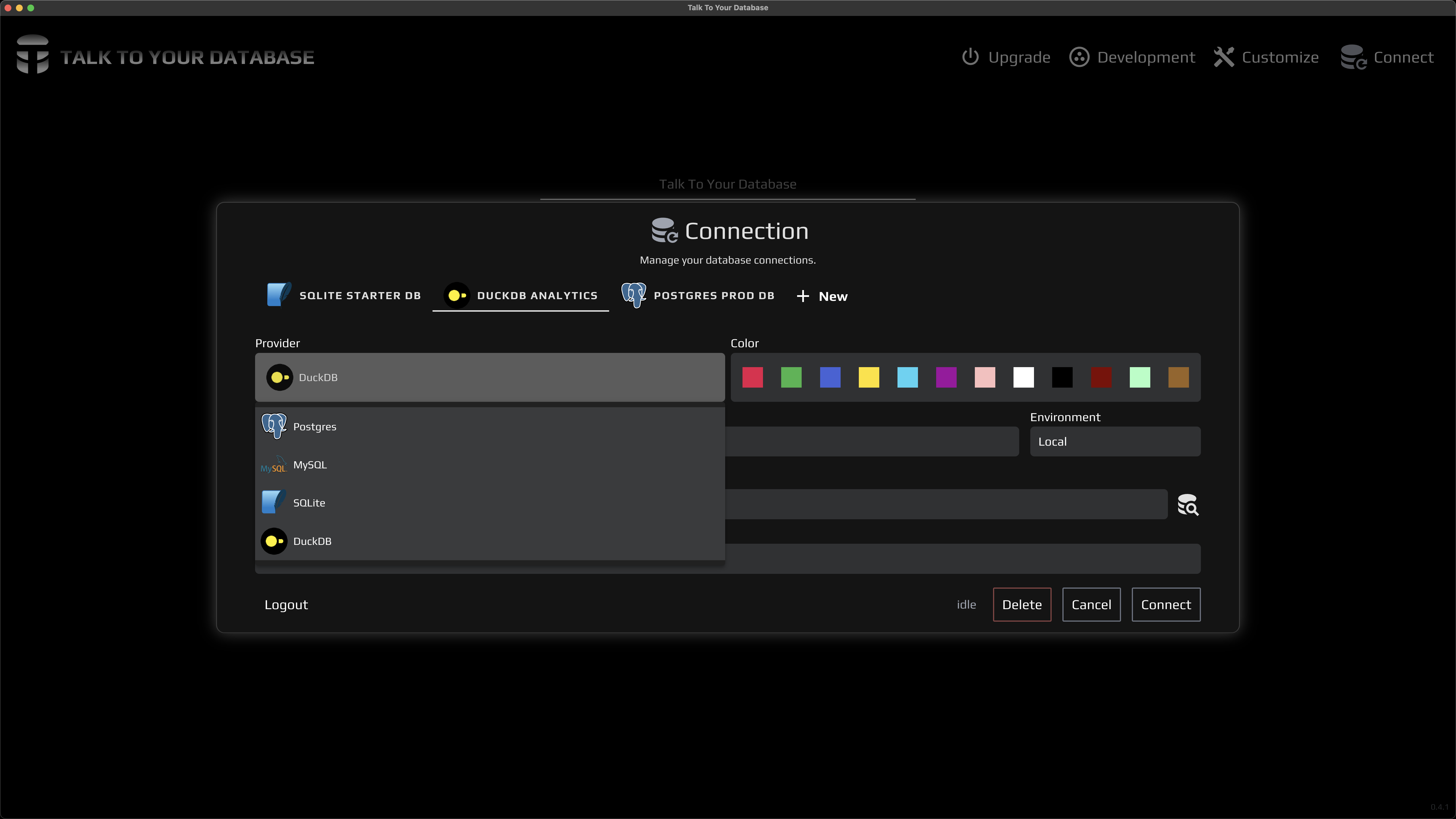
Task: Pick the light cyan color swatch
Action: pyautogui.click(x=907, y=377)
